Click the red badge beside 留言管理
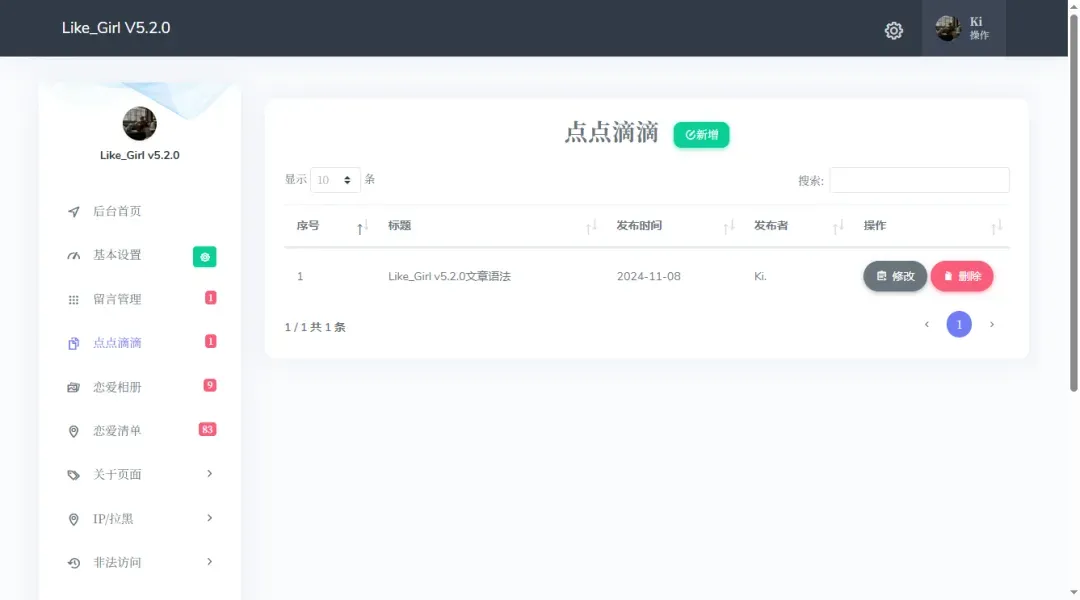The image size is (1080, 600). 211,298
